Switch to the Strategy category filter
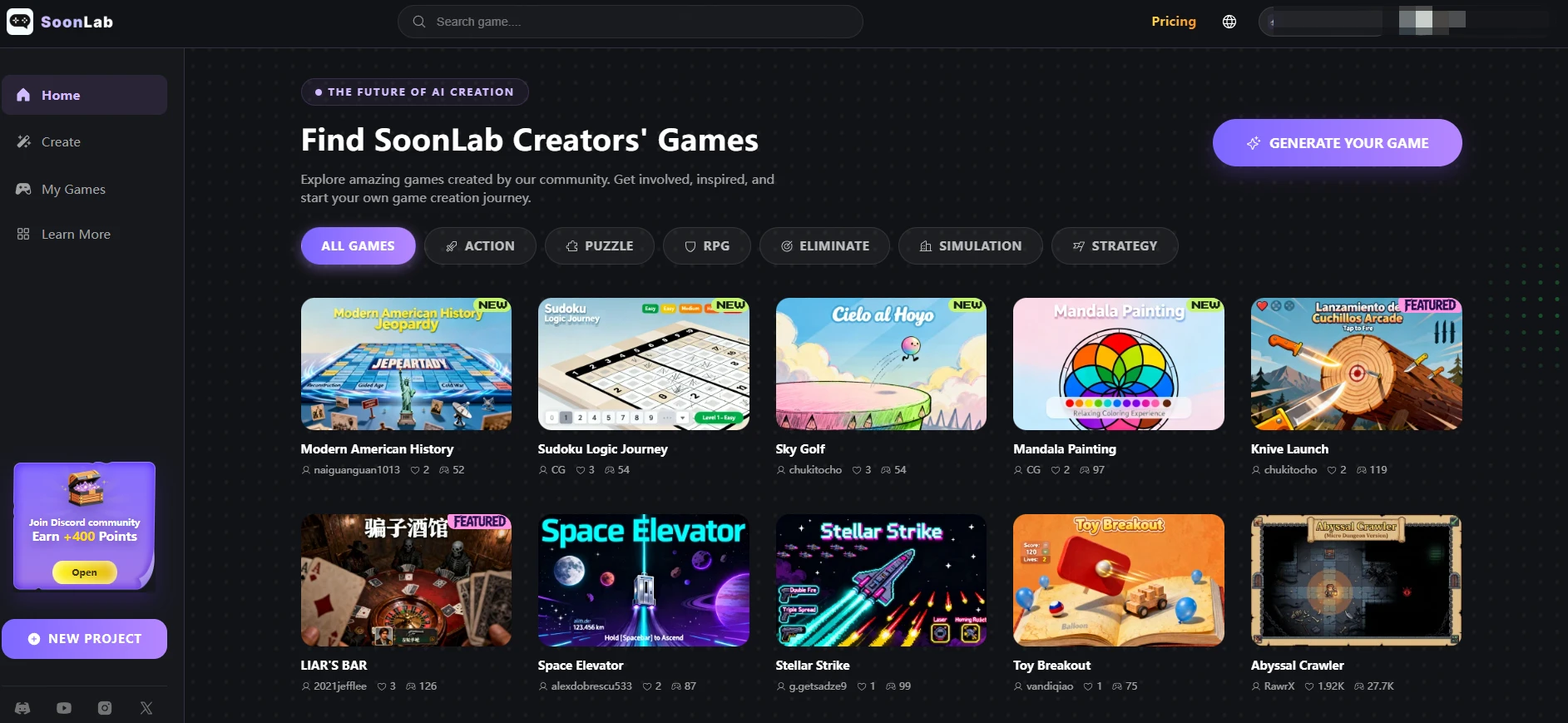 1114,246
